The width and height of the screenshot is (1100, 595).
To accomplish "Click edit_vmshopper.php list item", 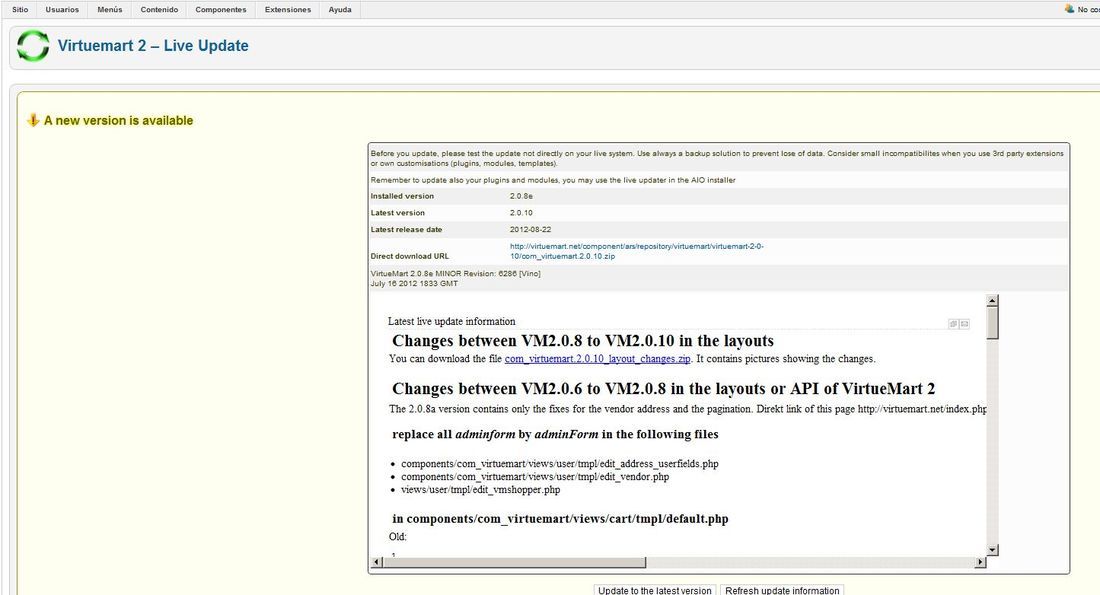I will pyautogui.click(x=481, y=490).
